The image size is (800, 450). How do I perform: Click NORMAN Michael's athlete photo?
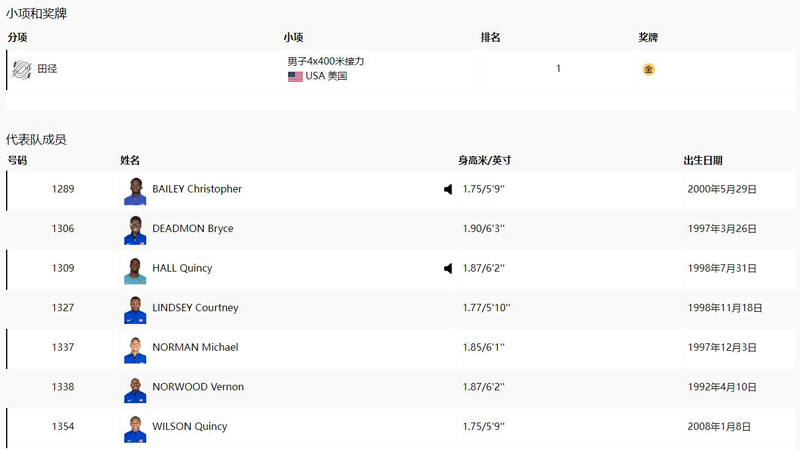point(135,348)
